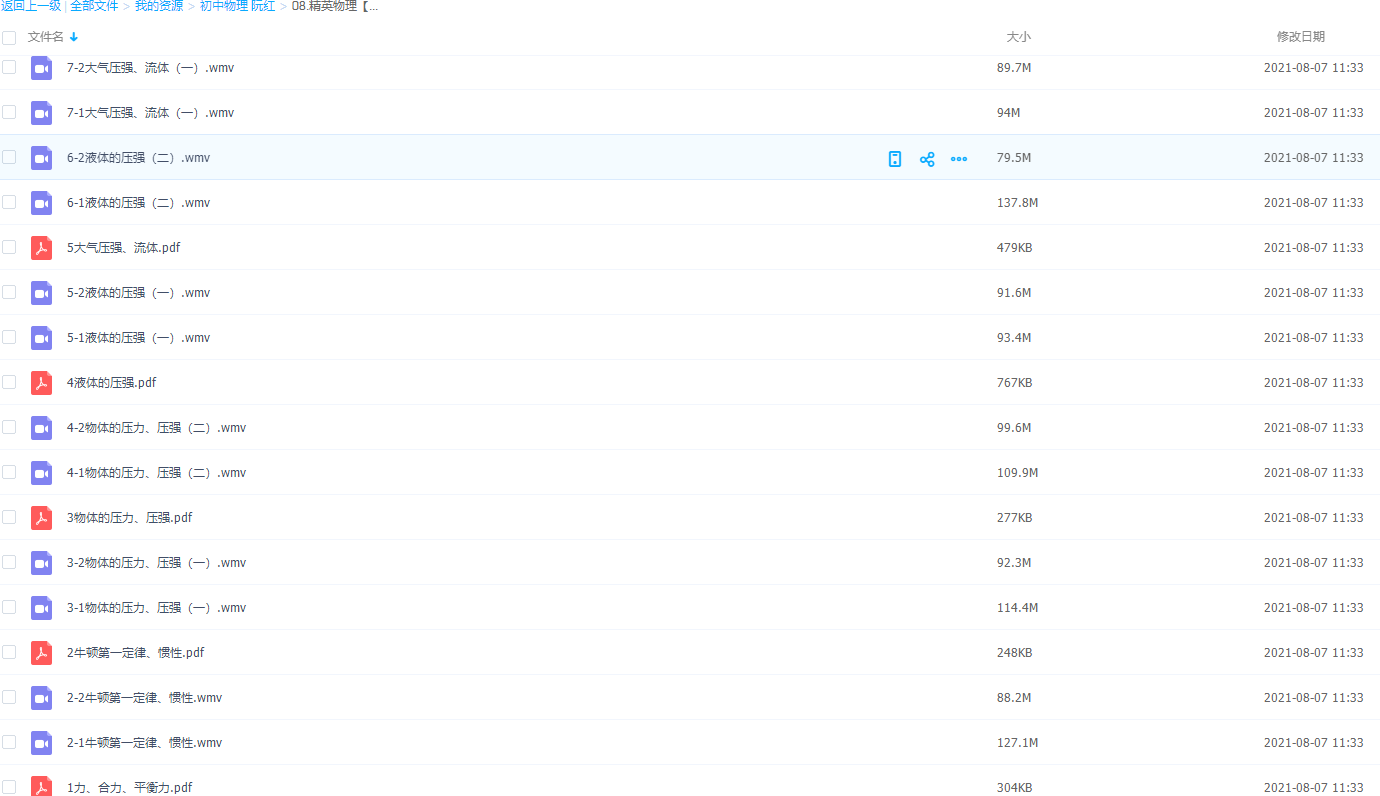Viewport: 1380px width, 796px height.
Task: Tick checkbox beside 2牛顿第一定律、惯性.pdf
Action: [9, 652]
